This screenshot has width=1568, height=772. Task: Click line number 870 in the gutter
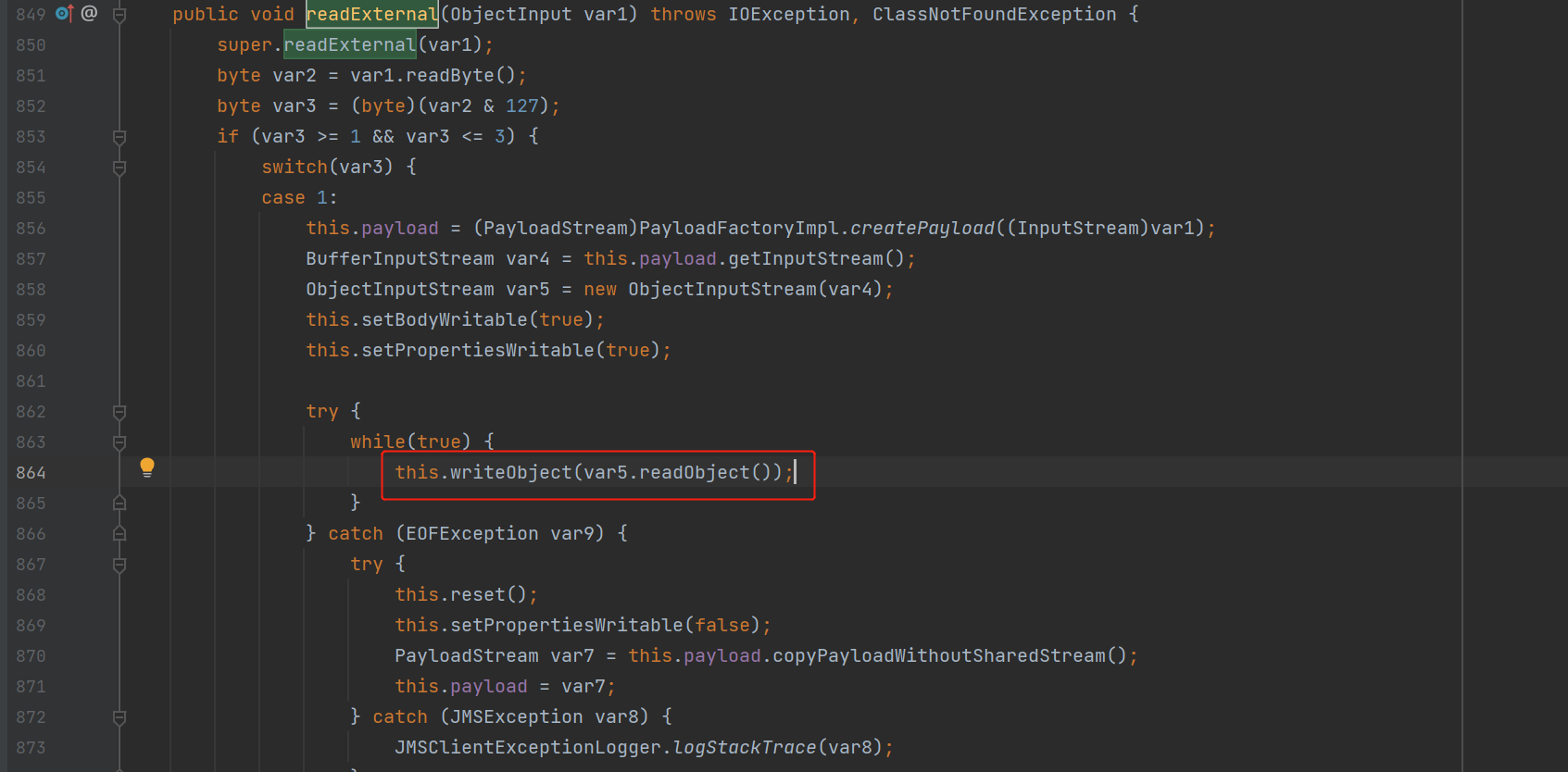pyautogui.click(x=31, y=656)
